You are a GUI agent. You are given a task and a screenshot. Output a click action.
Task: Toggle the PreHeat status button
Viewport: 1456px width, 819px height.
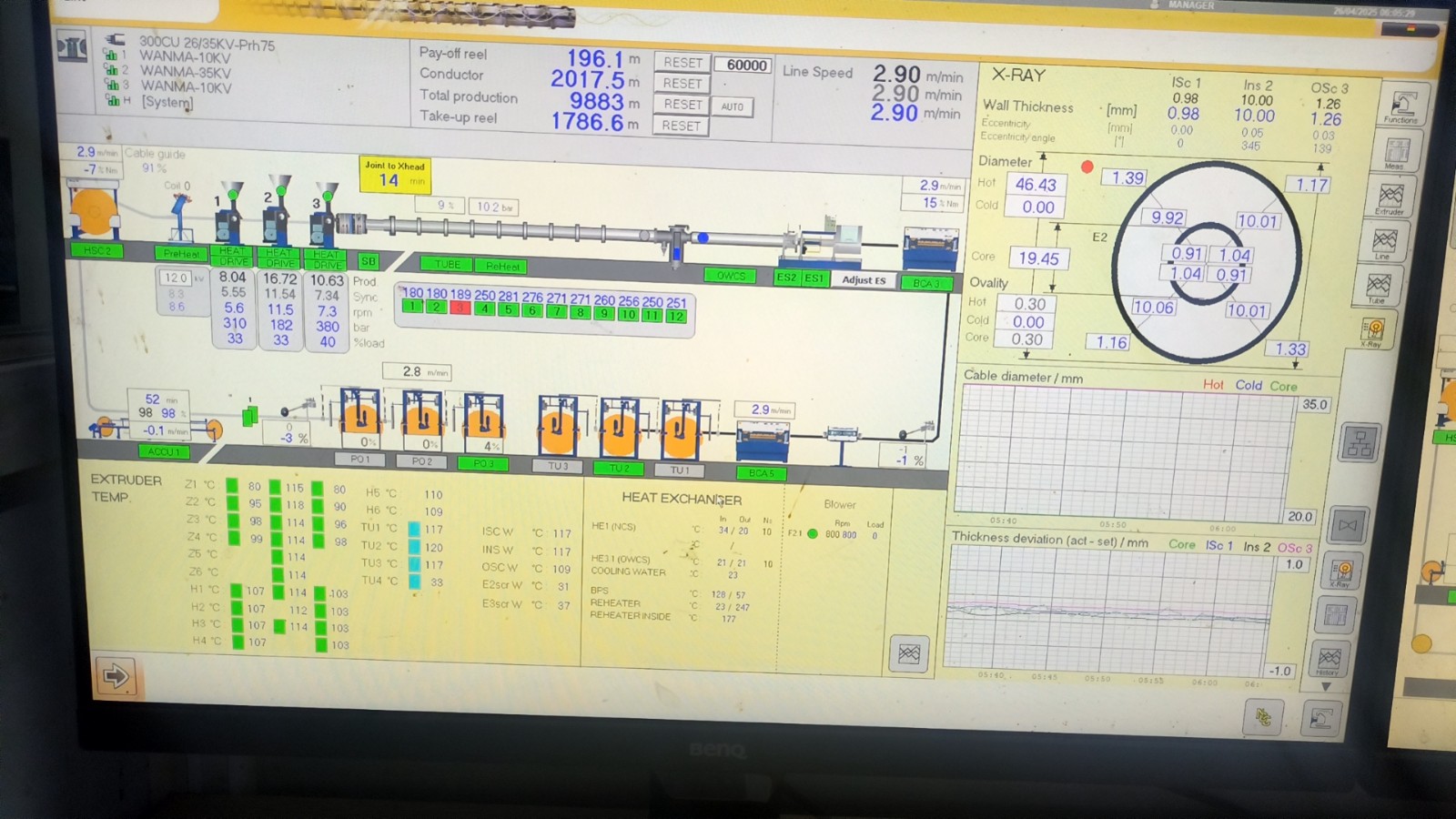click(181, 253)
